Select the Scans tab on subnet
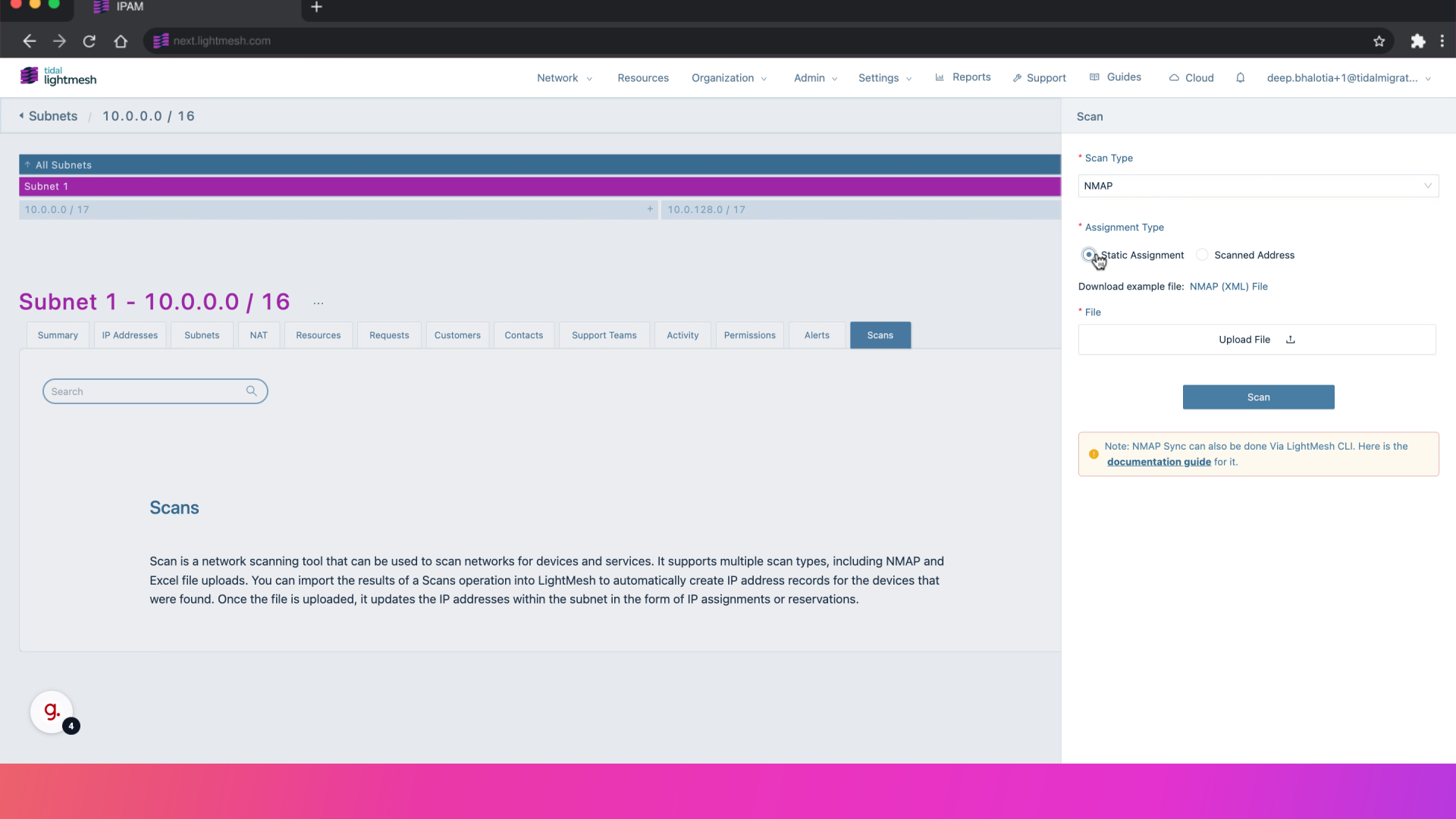Screen dimensions: 1456x819 coord(879,334)
